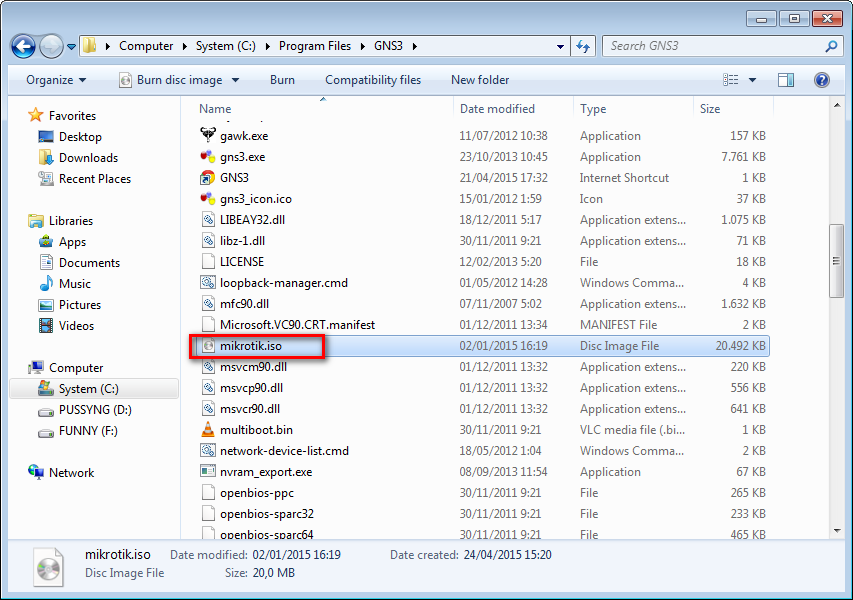Click the Pictures library icon
This screenshot has height=600, width=853.
pos(46,305)
